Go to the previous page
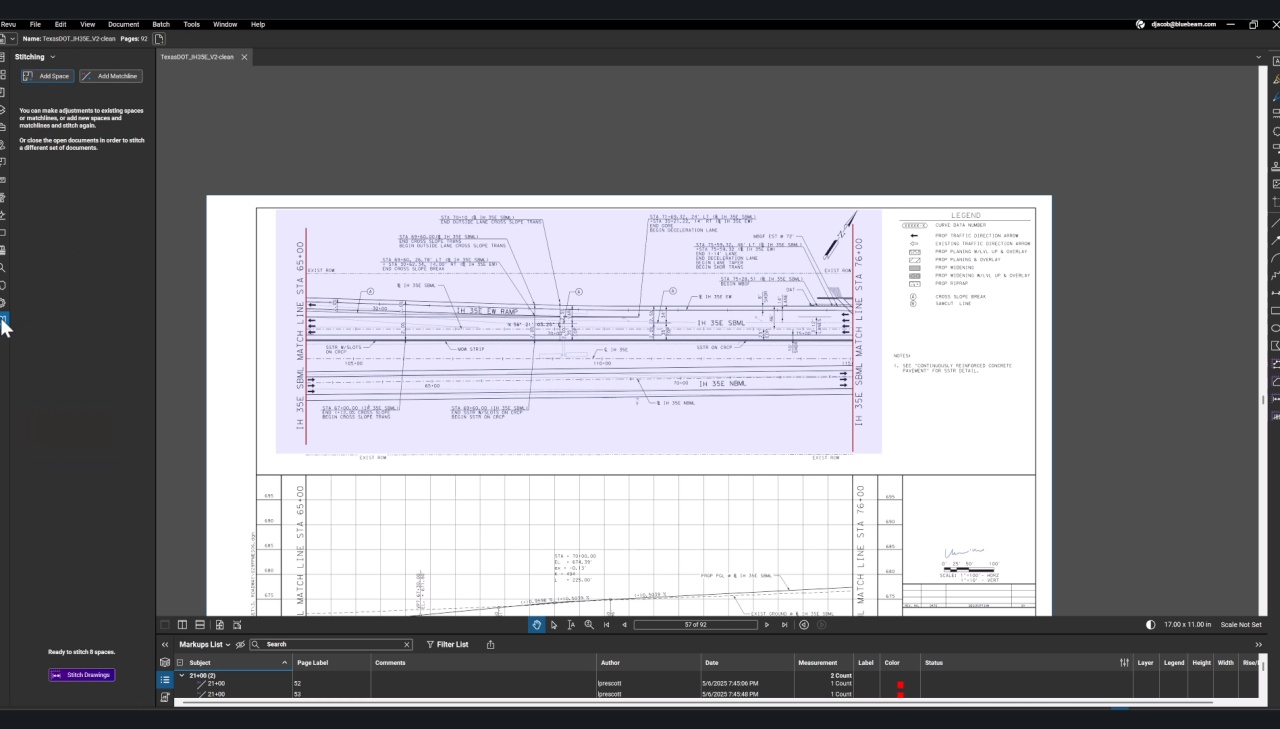Viewport: 1280px width, 729px height. (624, 625)
